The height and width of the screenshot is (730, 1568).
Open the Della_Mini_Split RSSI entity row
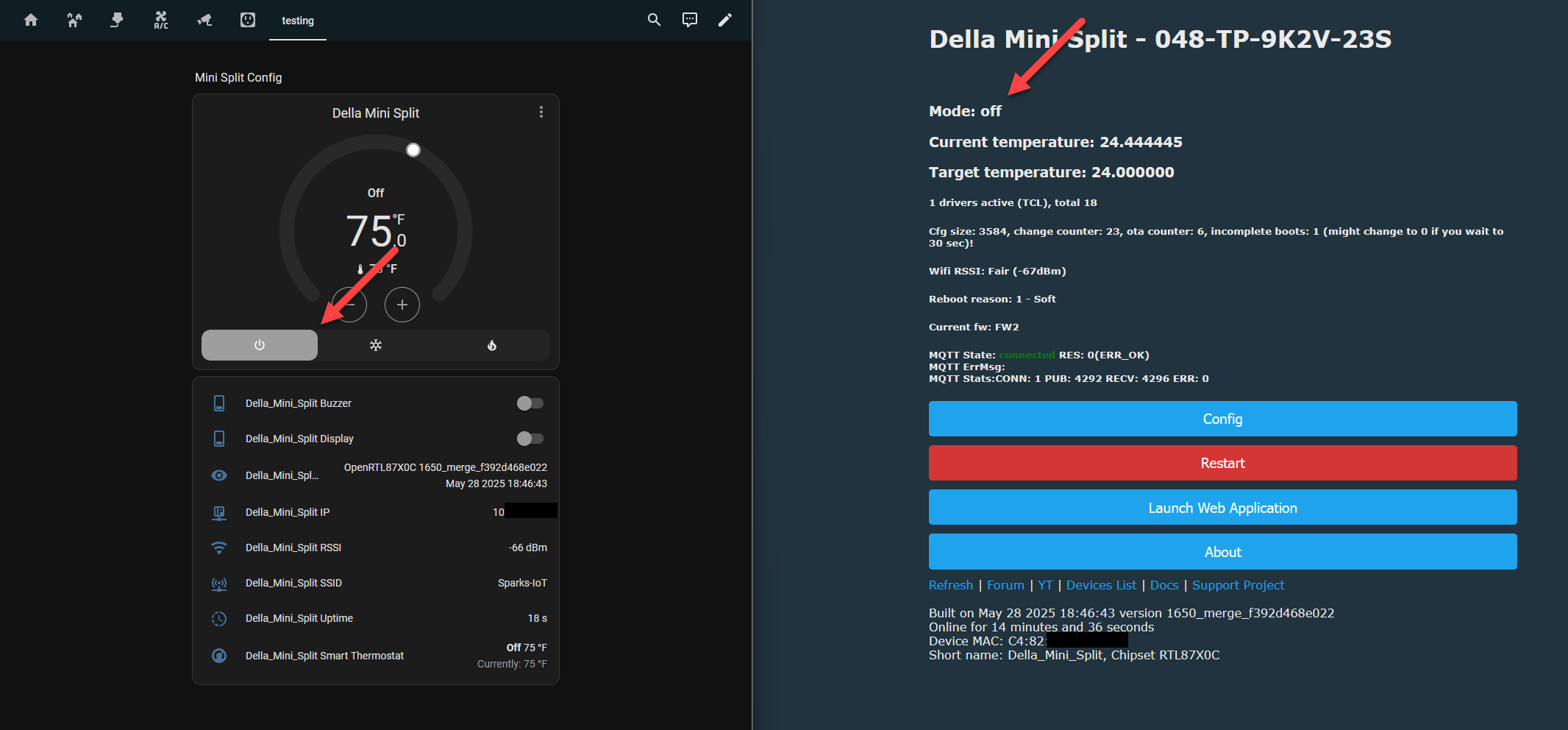(376, 547)
